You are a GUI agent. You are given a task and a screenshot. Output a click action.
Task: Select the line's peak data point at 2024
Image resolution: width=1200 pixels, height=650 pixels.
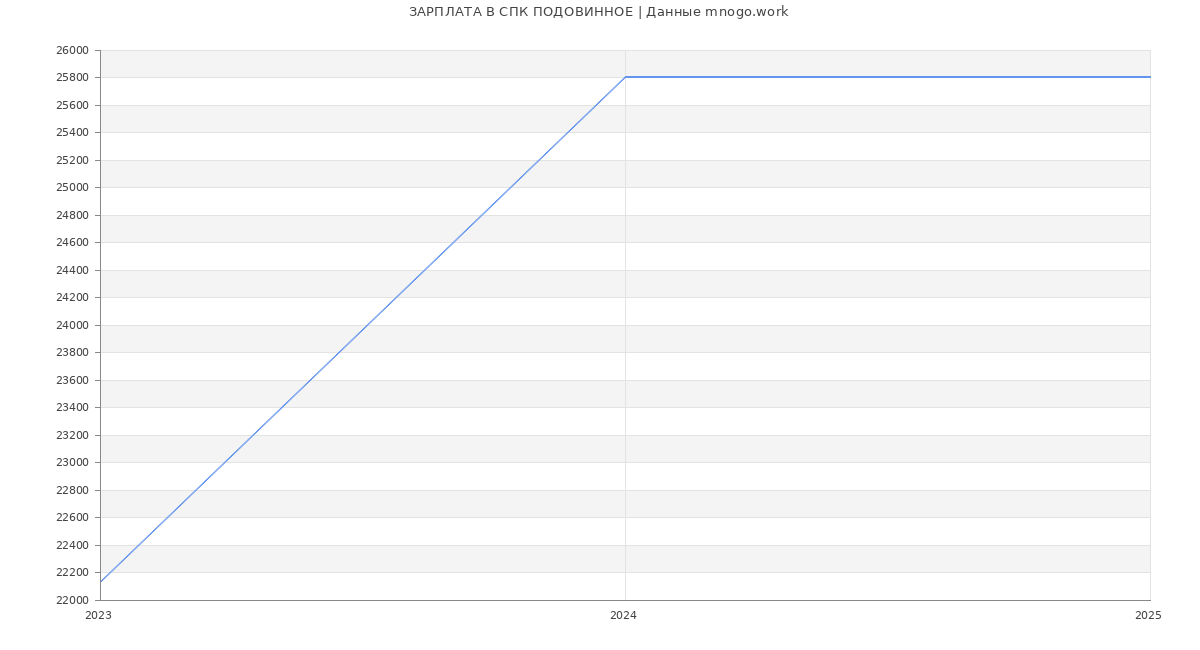(x=625, y=77)
